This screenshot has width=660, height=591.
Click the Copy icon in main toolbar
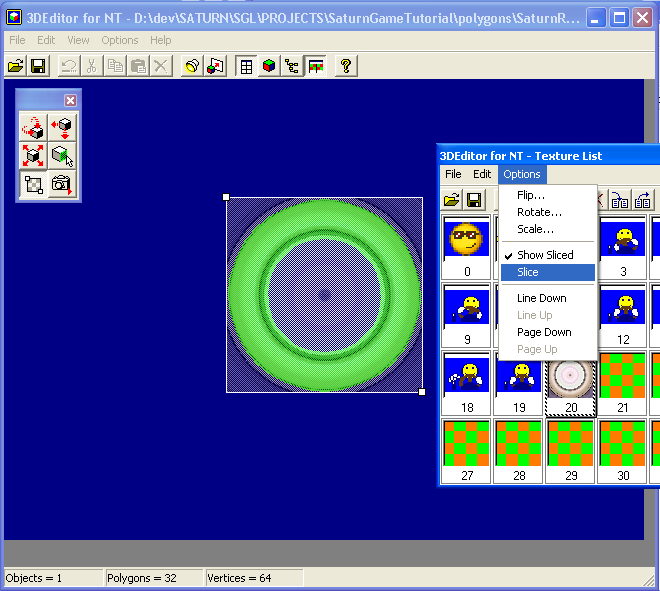pos(115,66)
